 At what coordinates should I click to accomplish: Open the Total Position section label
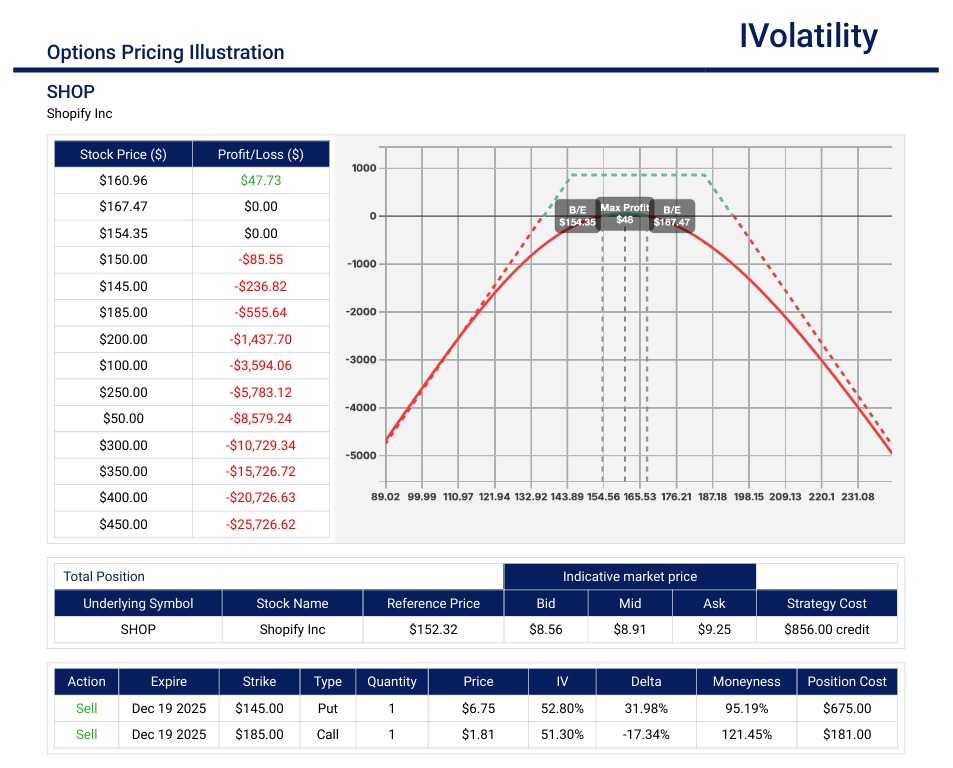(104, 576)
